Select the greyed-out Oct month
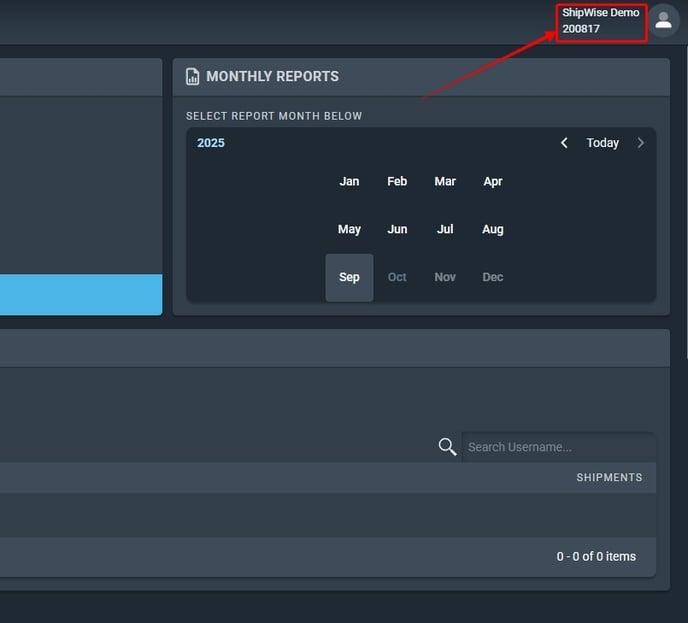Screen dimensions: 688x623 [x=397, y=277]
